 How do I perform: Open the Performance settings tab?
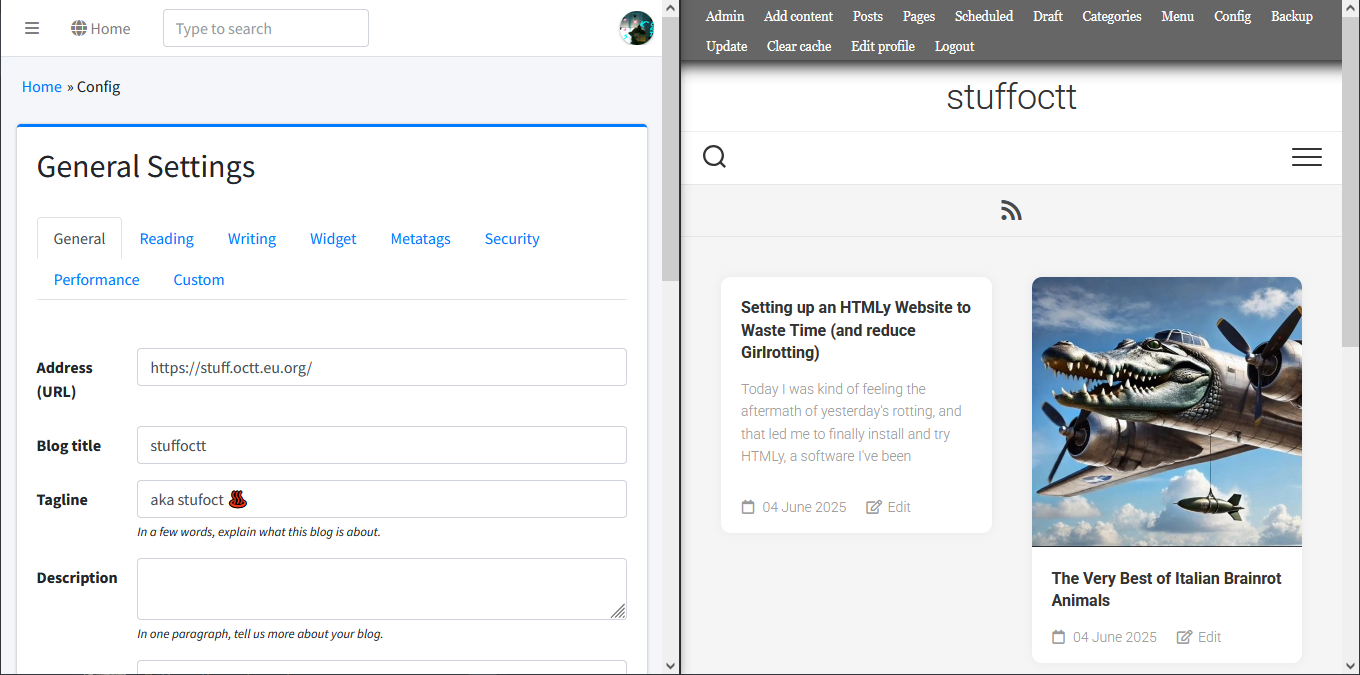(x=97, y=280)
